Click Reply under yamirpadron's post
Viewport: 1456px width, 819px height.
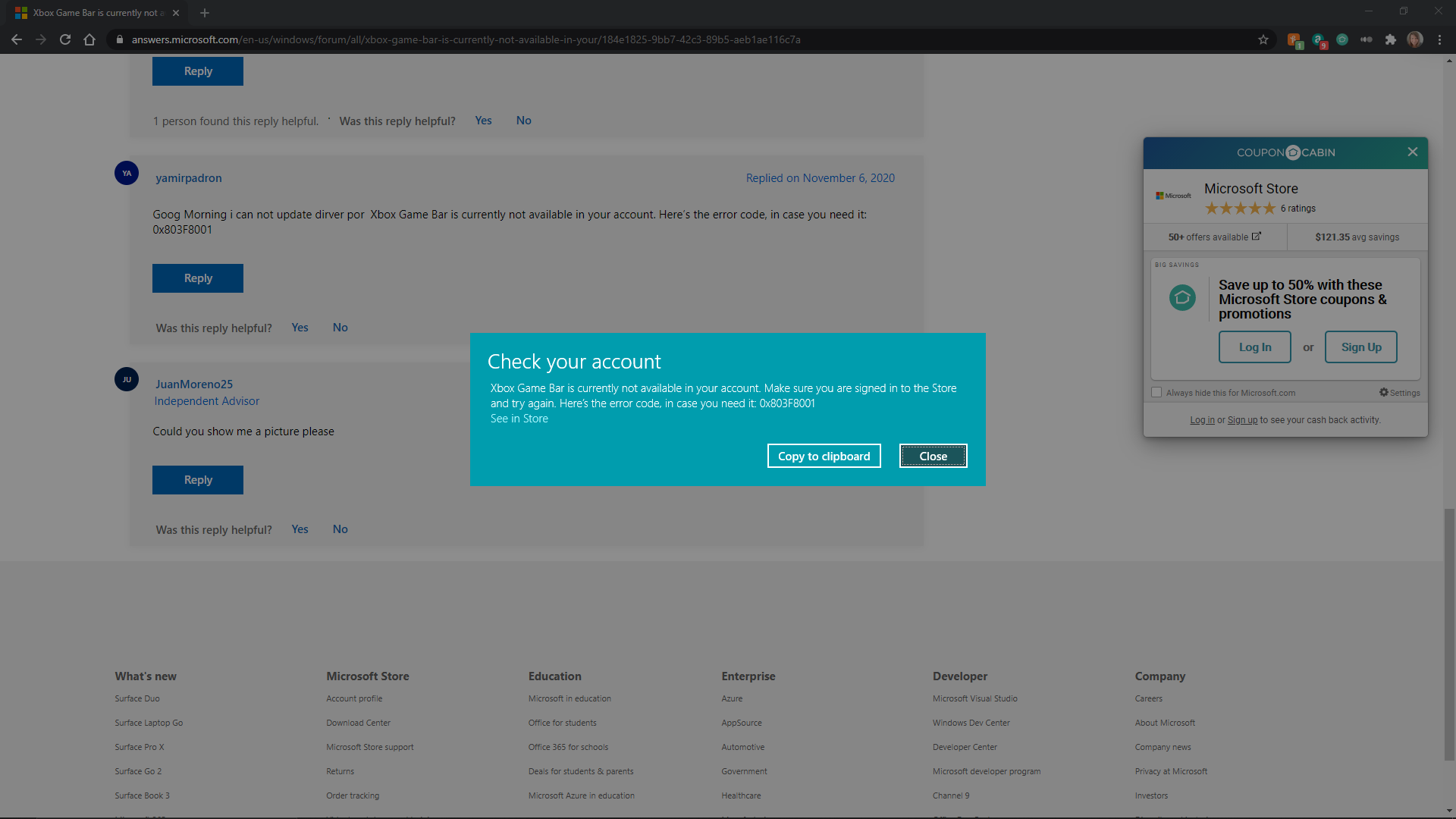pos(198,278)
